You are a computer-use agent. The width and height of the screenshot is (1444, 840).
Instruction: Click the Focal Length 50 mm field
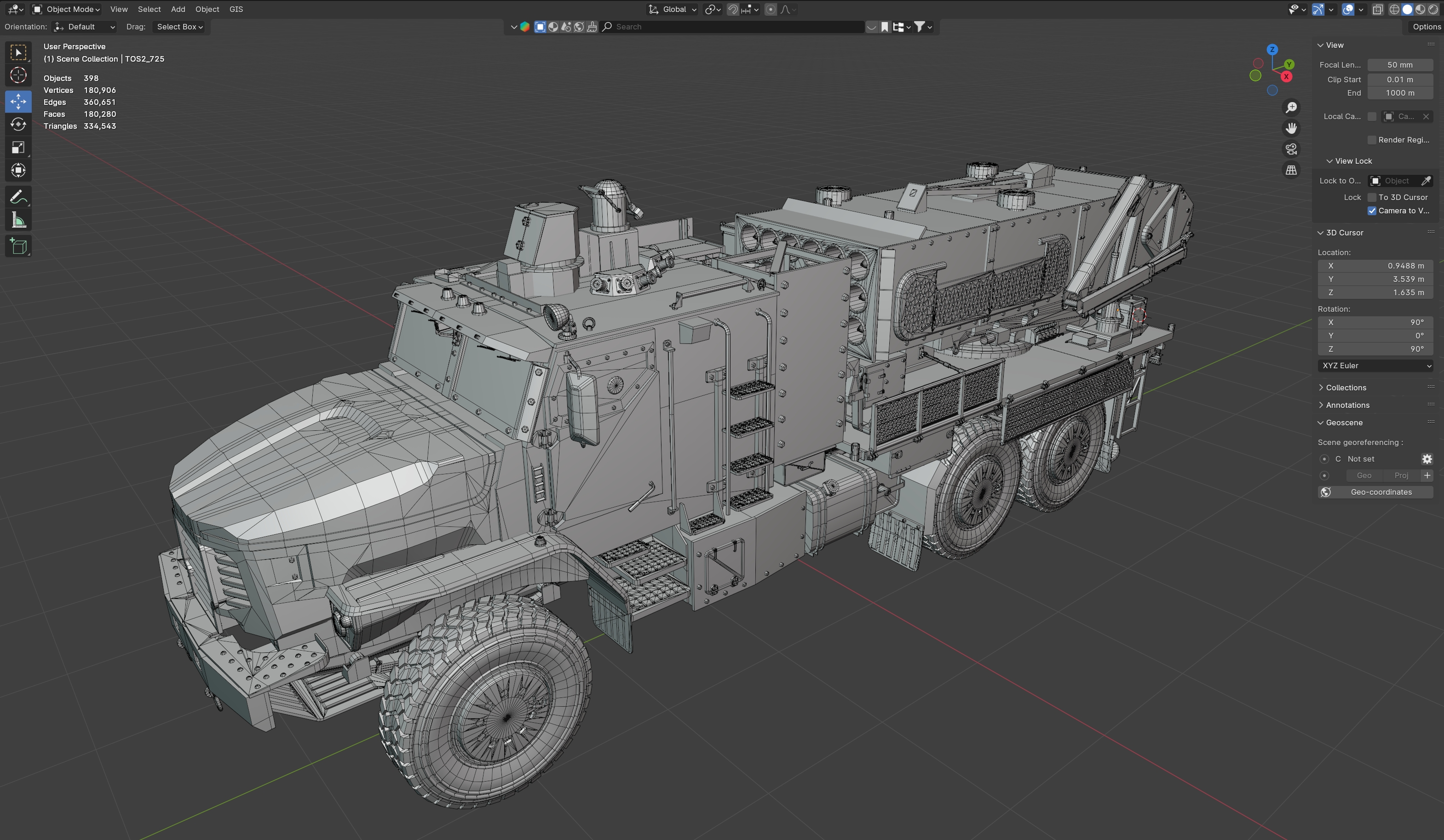[1399, 65]
